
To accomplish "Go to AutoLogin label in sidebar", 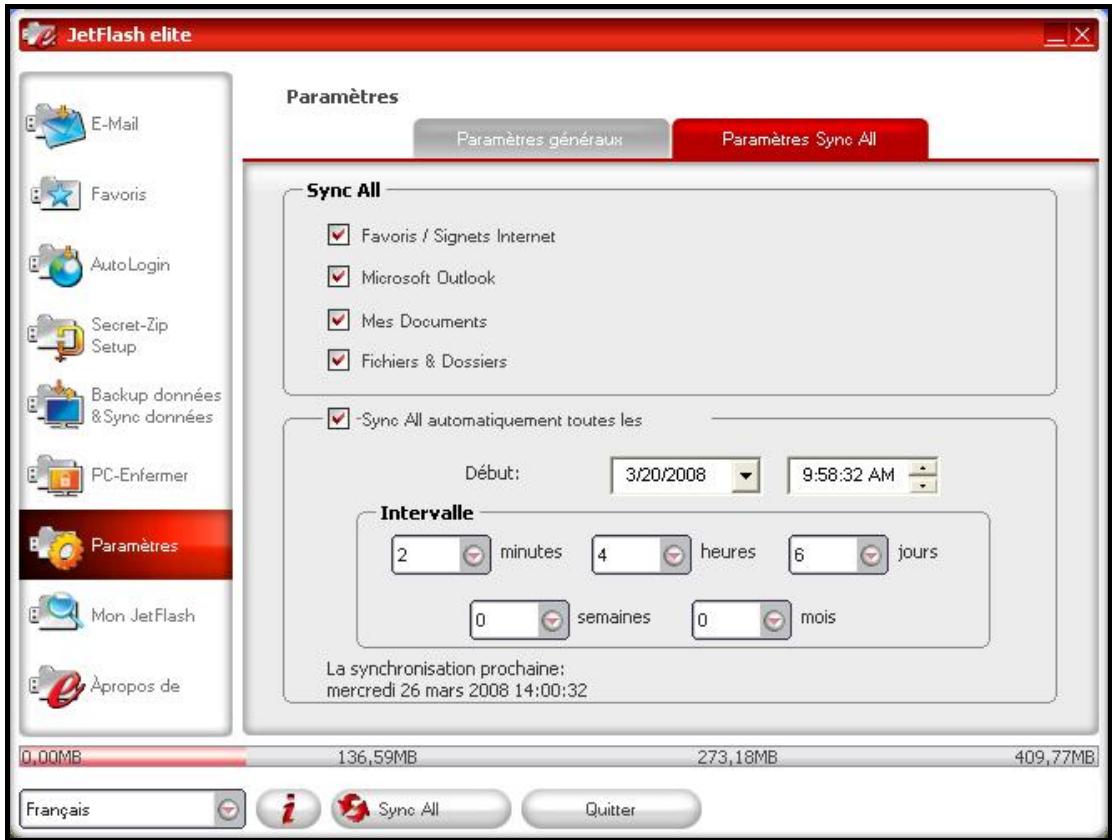I will (130, 265).
